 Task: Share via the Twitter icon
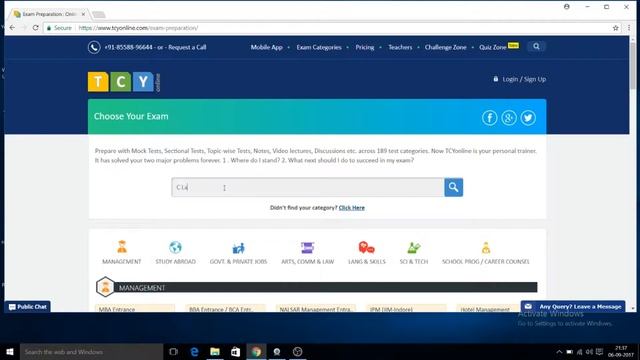click(x=528, y=118)
